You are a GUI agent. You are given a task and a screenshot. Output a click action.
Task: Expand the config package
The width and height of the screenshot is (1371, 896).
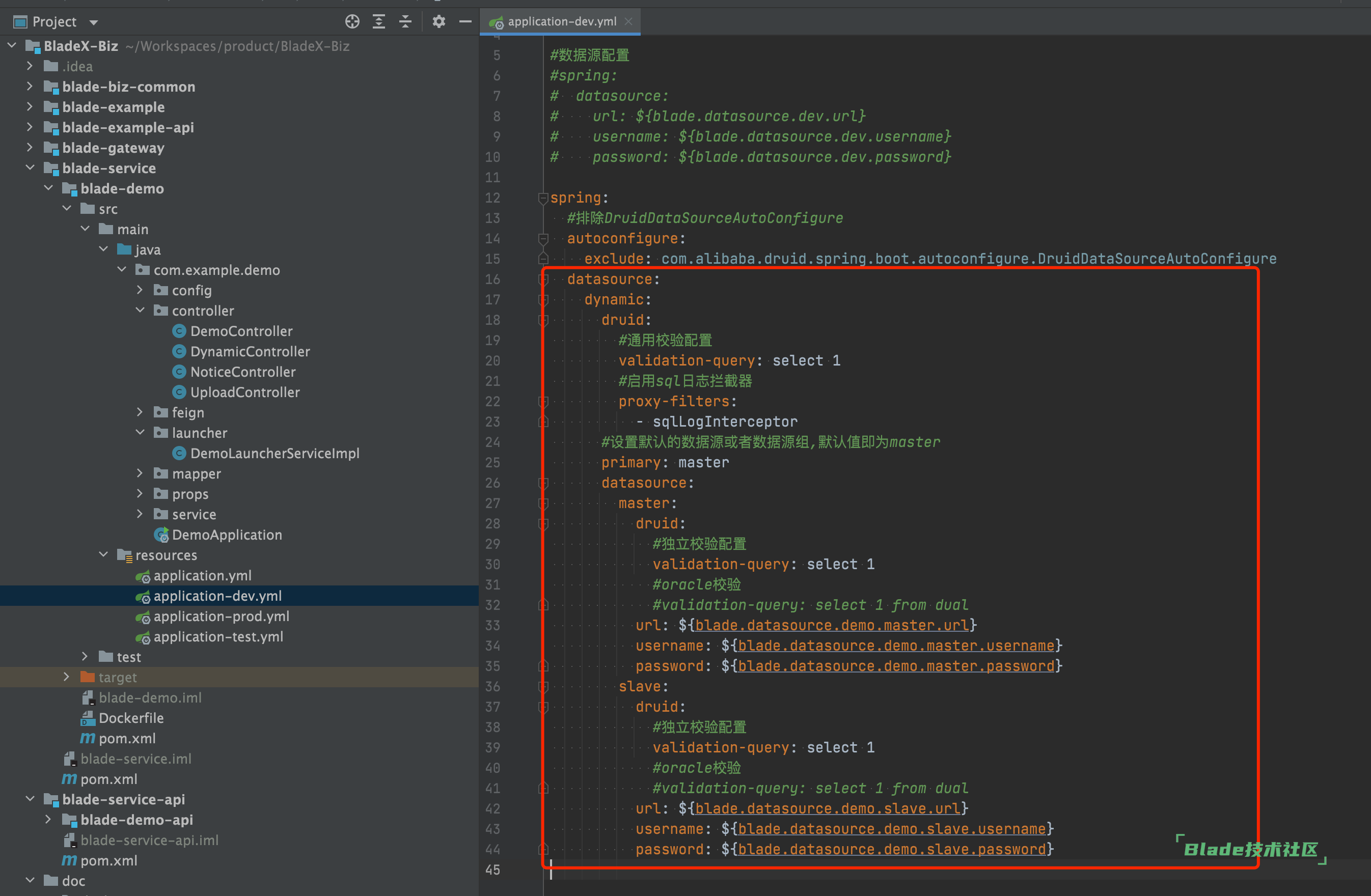140,290
